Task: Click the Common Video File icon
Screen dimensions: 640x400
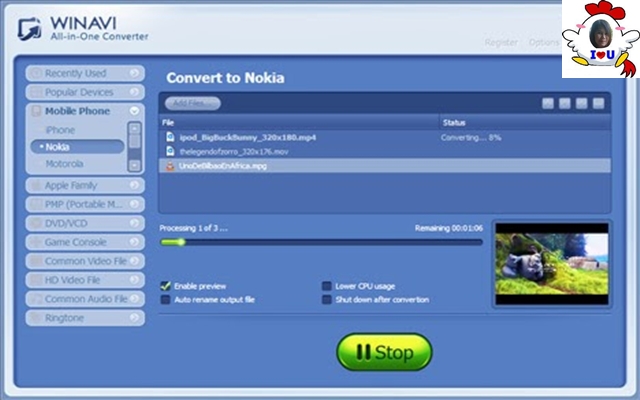Action: click(36, 261)
